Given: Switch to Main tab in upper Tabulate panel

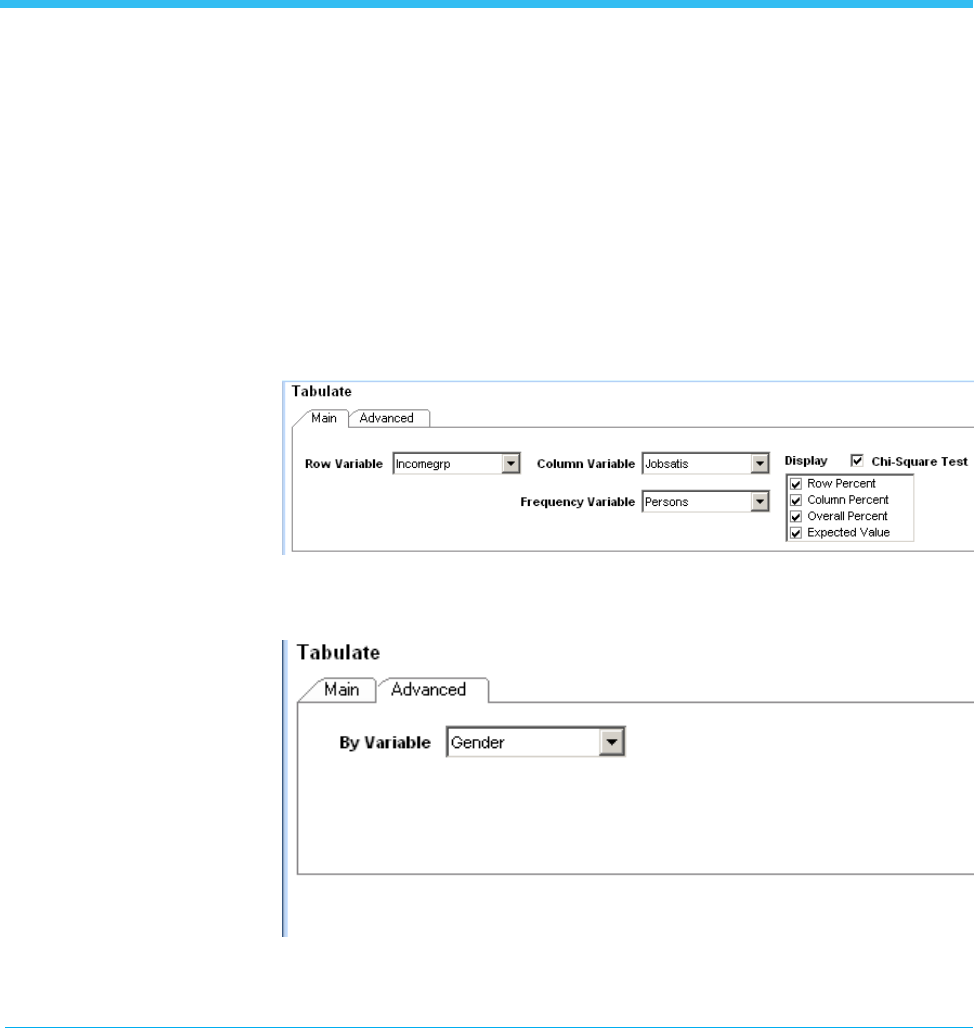Looking at the screenshot, I should coord(324,418).
